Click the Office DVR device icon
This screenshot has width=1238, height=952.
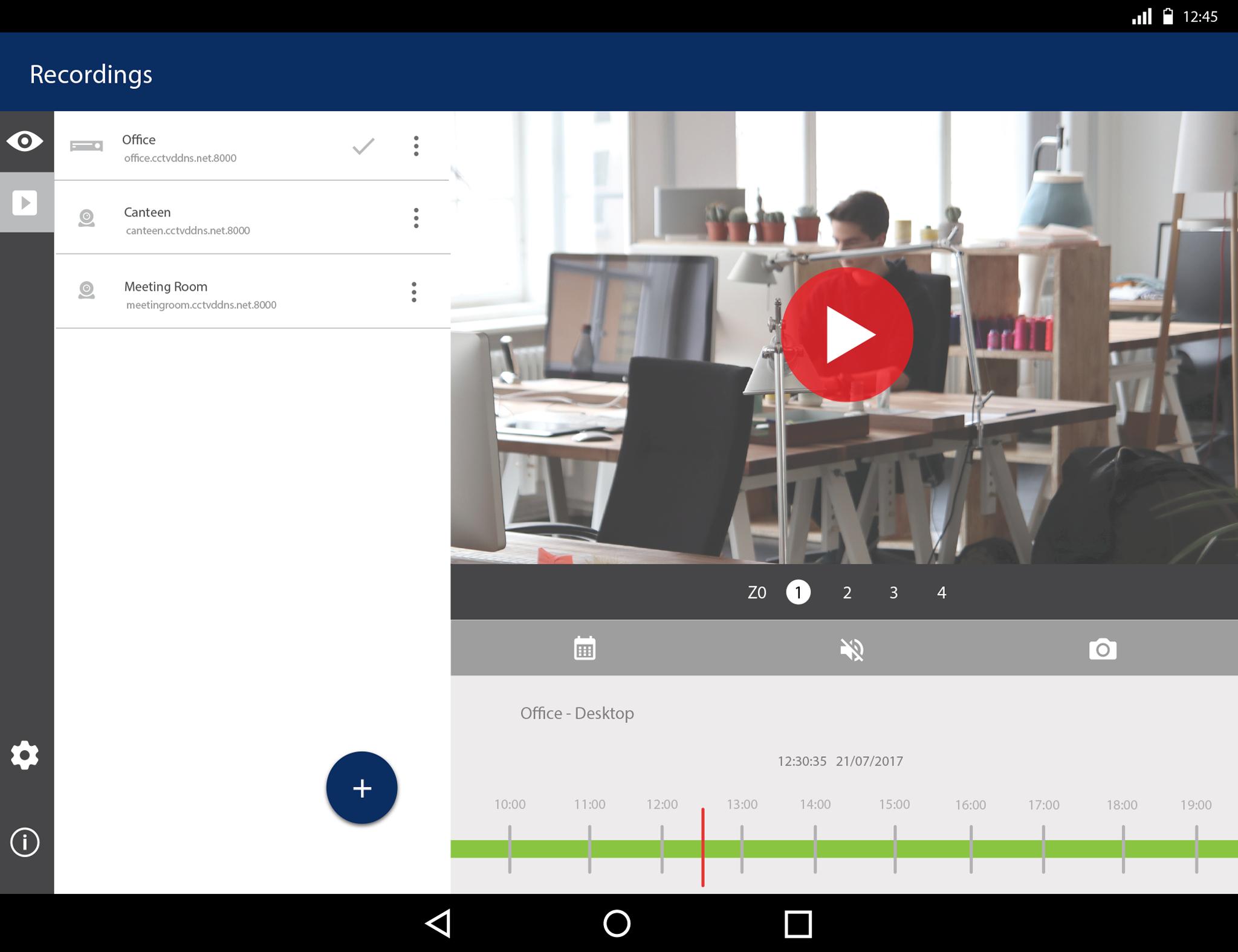point(86,146)
